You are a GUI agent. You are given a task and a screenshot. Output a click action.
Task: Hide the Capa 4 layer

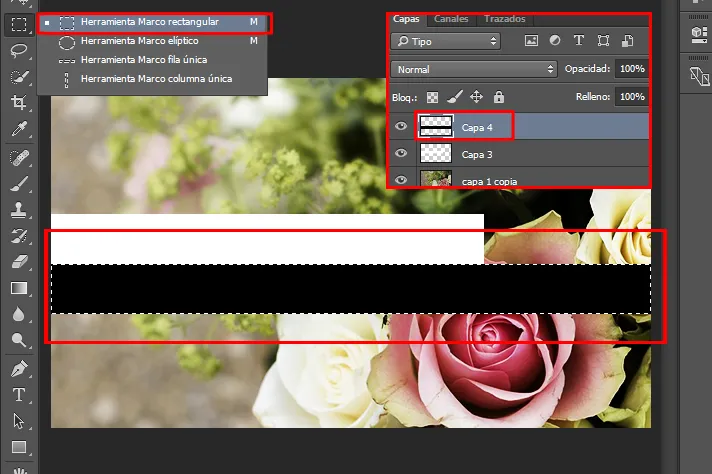click(x=400, y=126)
